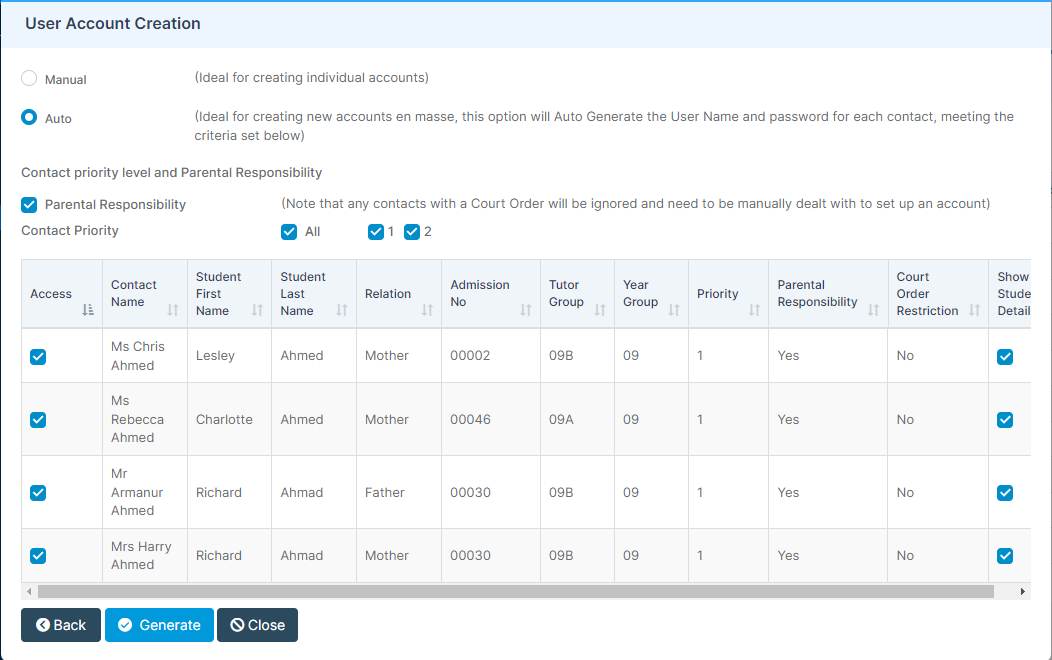Click the horizontal scrollbar right arrow

[1022, 592]
